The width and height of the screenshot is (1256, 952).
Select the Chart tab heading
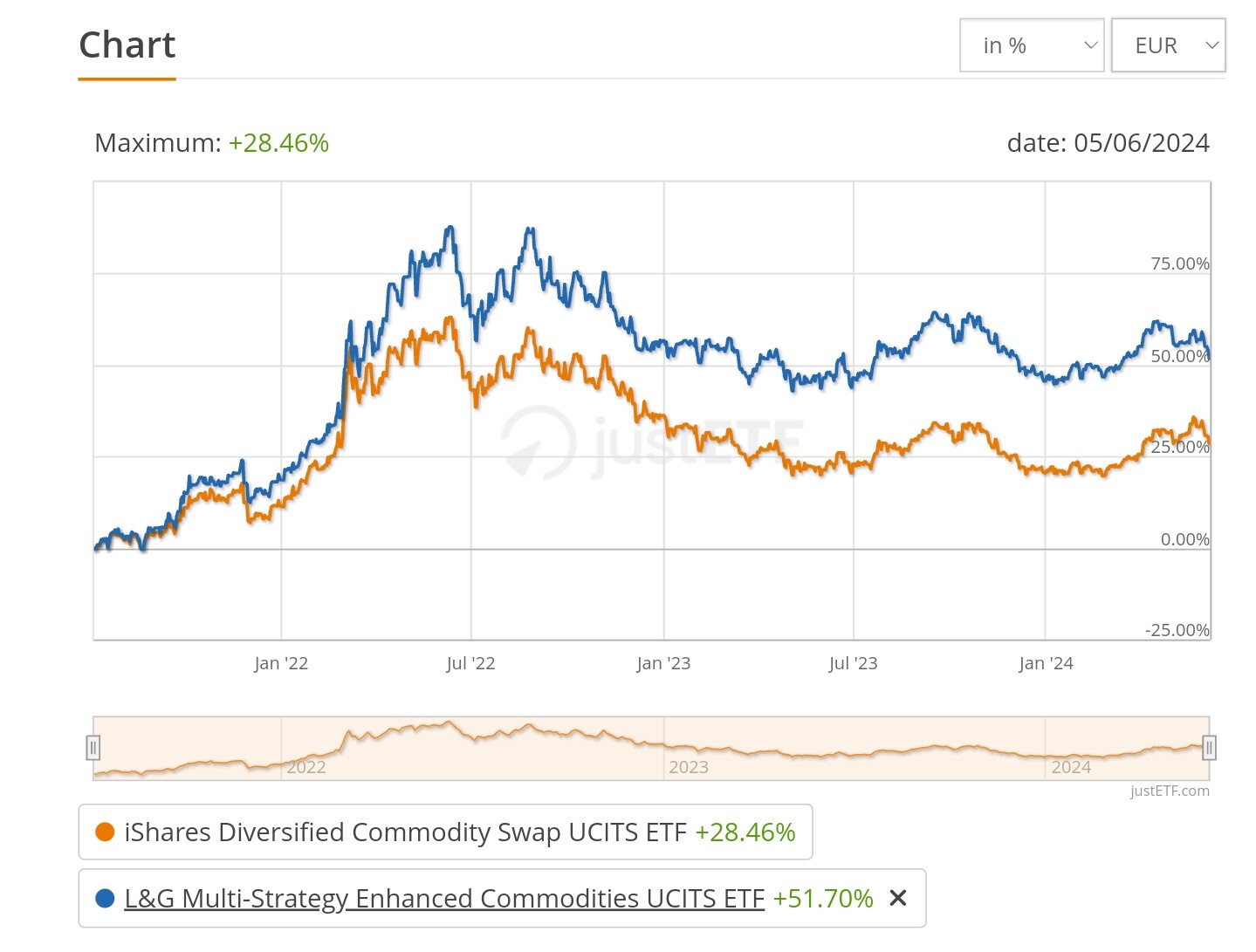[127, 45]
